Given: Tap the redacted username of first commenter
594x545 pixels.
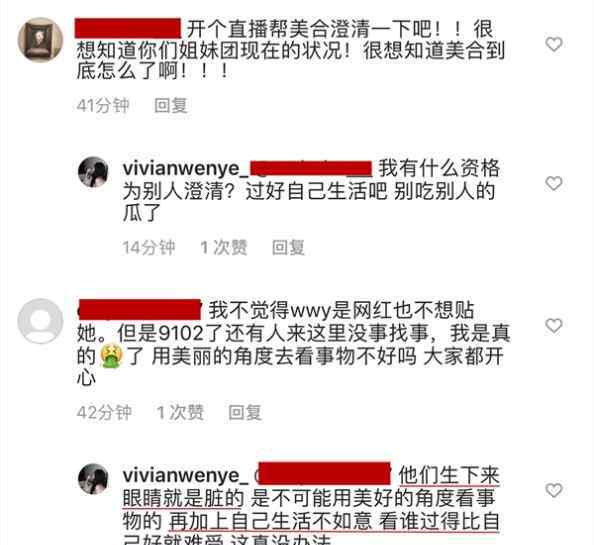Looking at the screenshot, I should (128, 28).
